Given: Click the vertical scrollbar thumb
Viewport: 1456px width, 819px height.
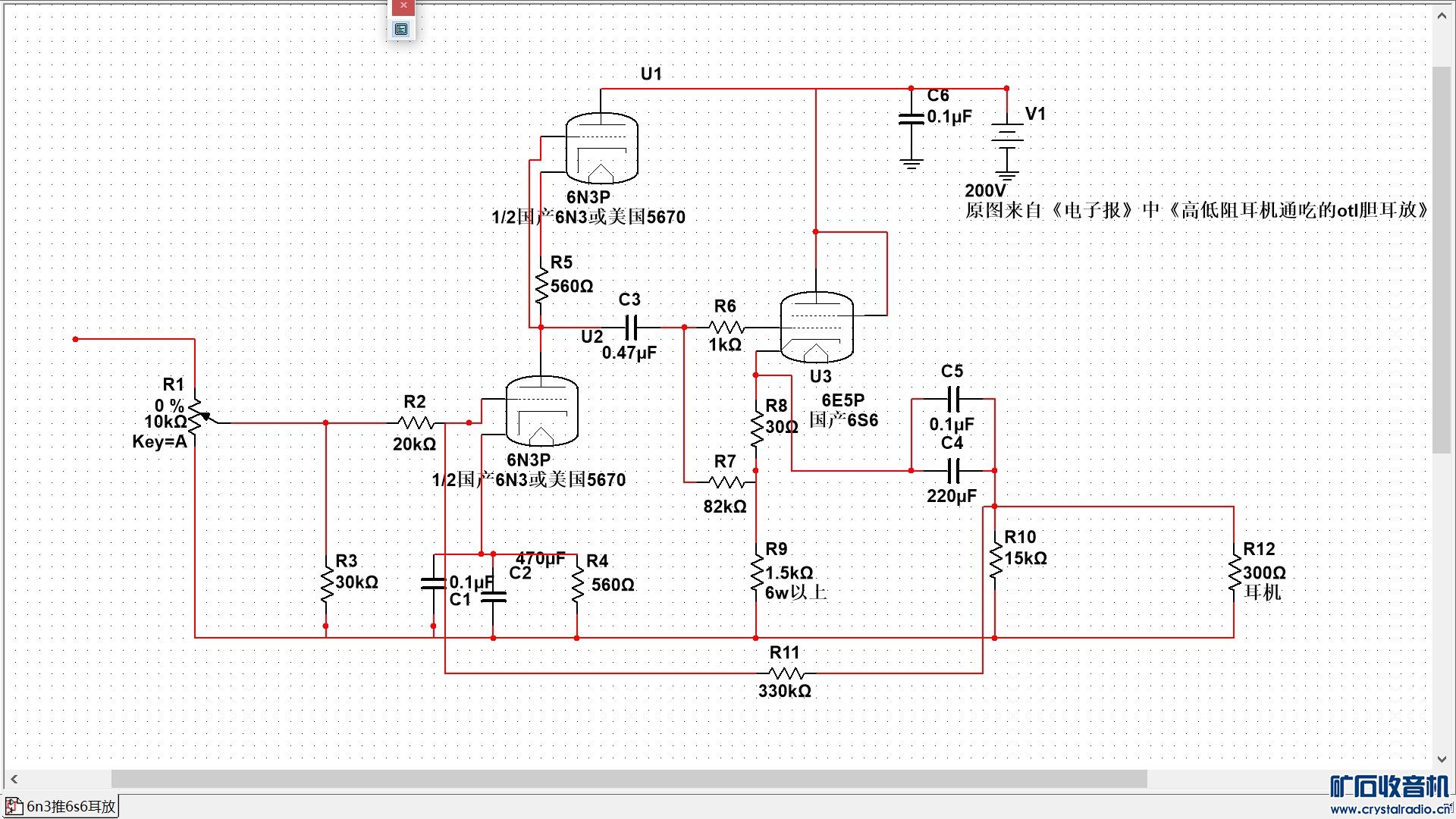Looking at the screenshot, I should [x=1442, y=258].
